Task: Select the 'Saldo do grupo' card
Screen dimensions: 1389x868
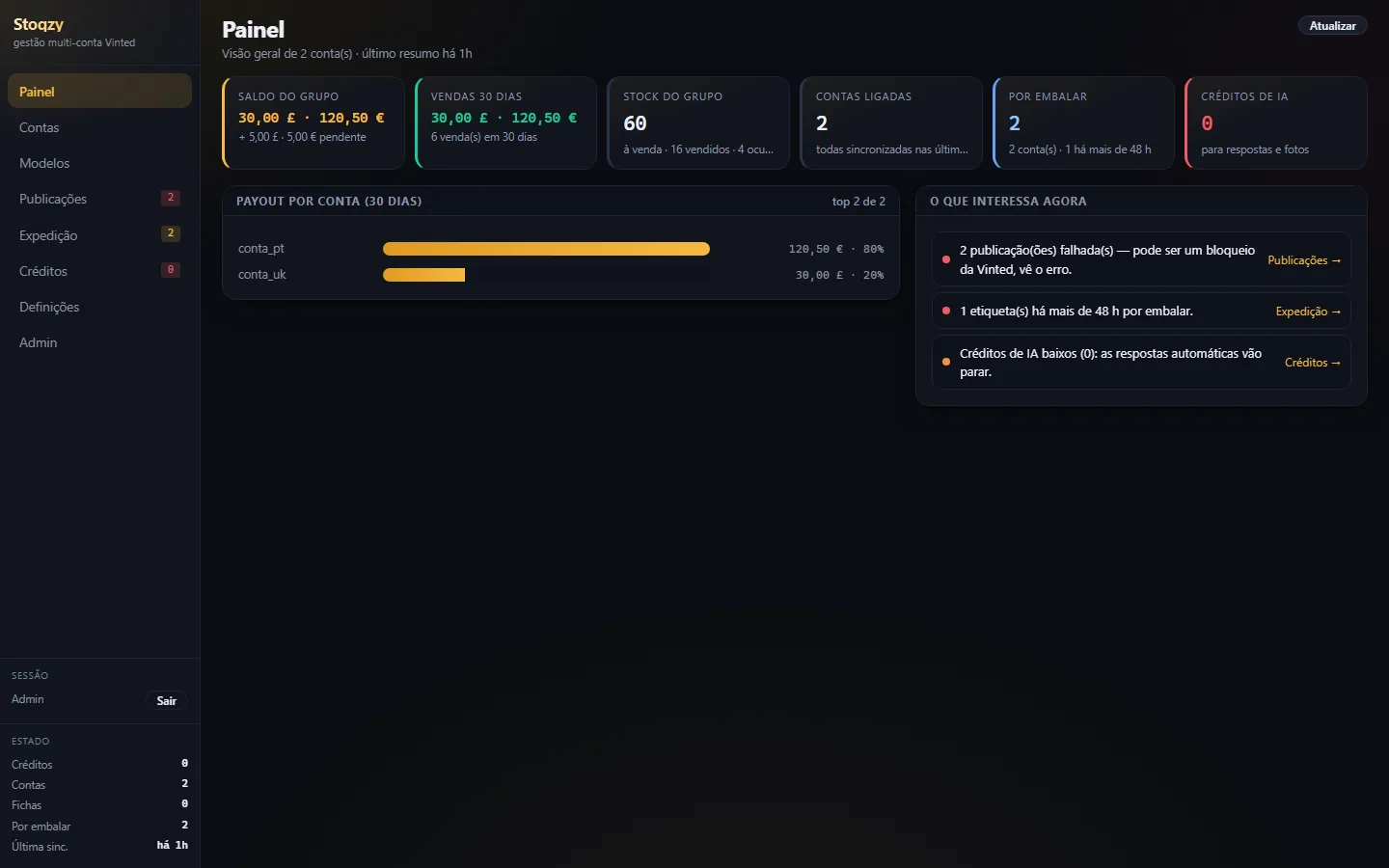Action: 313,122
